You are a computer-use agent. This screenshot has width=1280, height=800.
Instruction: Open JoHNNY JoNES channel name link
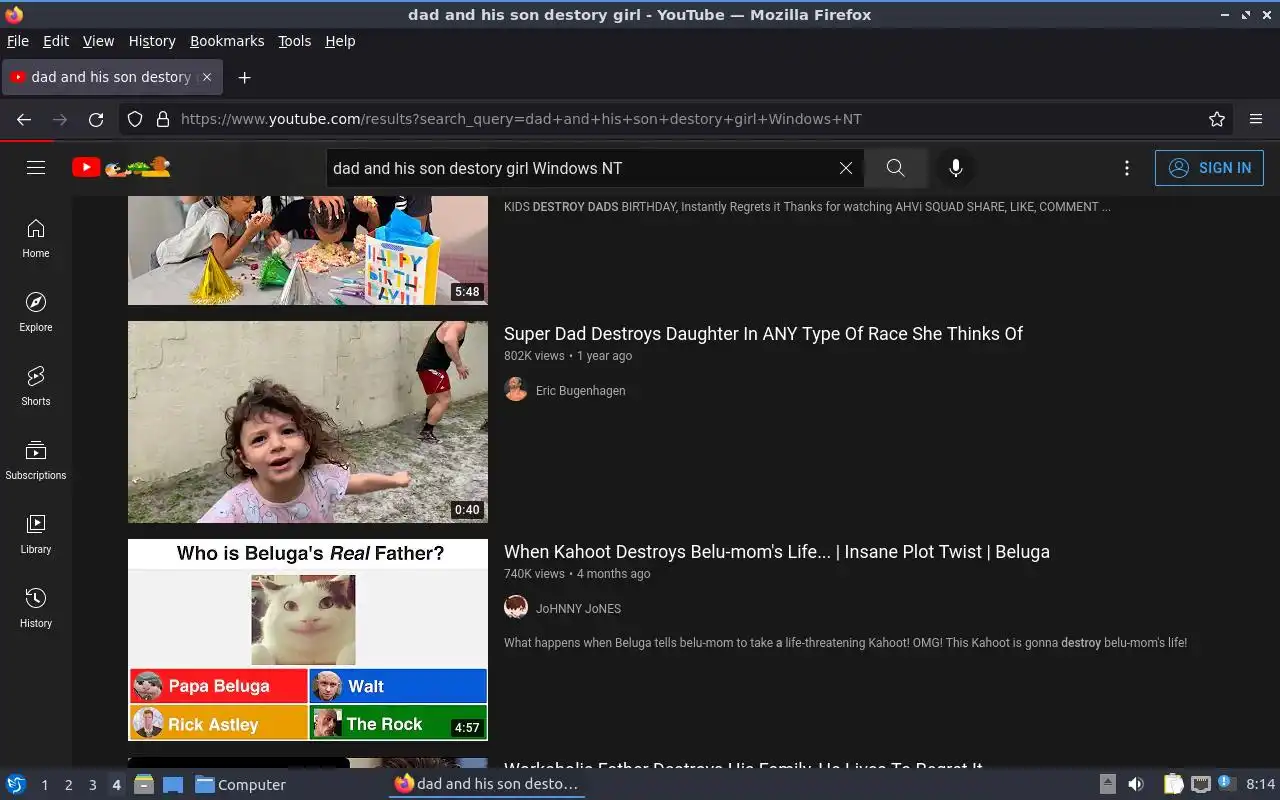[x=578, y=608]
